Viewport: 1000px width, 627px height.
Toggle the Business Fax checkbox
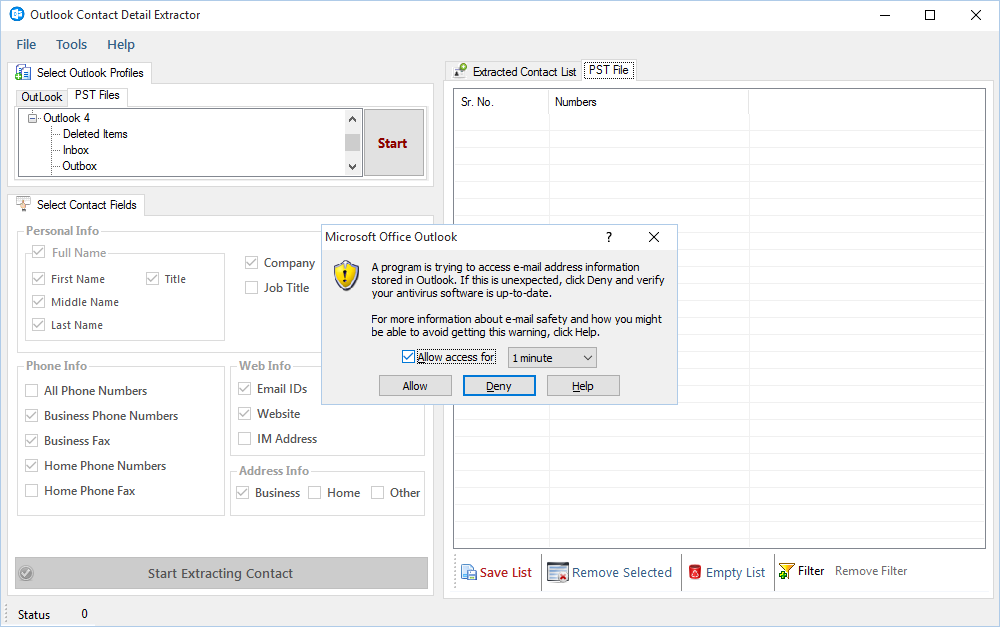pos(31,440)
